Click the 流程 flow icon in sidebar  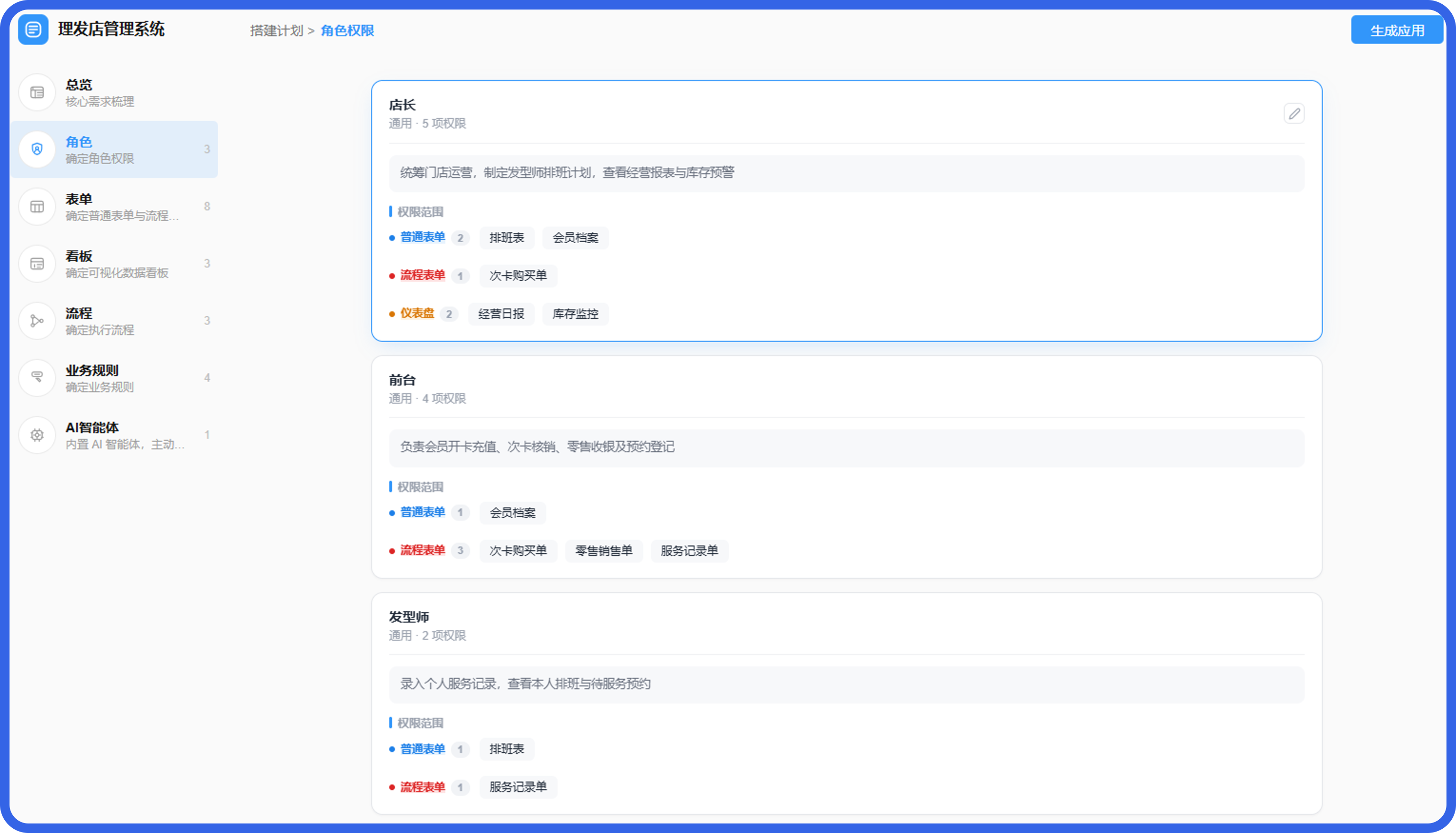click(37, 321)
